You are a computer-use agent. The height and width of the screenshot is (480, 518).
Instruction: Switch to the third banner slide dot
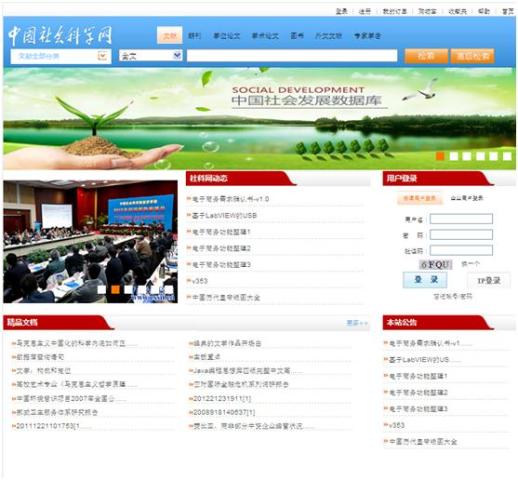pos(467,156)
